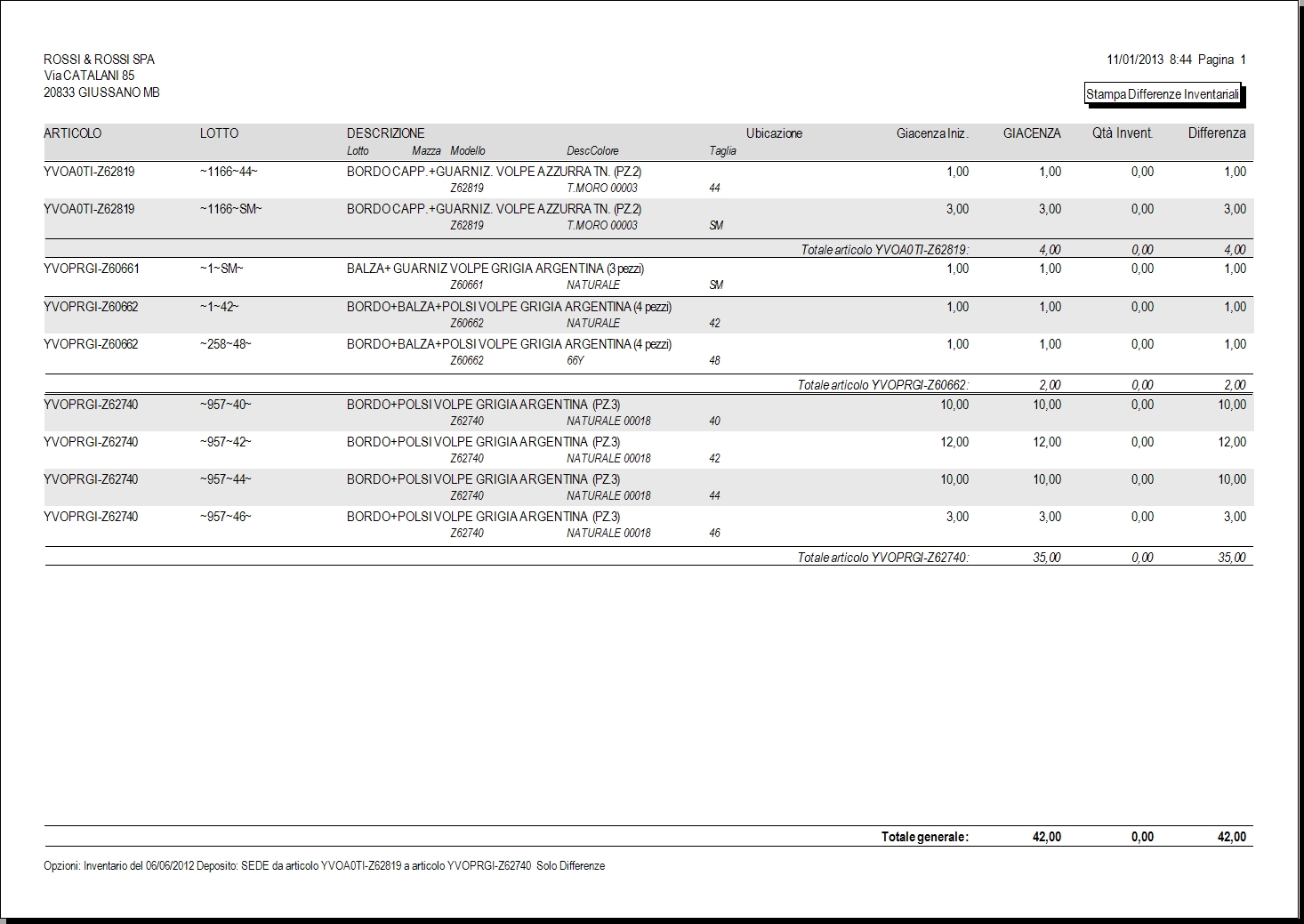Select the Qtà Invent. column header
Viewport: 1304px width, 924px height.
coord(1123,133)
